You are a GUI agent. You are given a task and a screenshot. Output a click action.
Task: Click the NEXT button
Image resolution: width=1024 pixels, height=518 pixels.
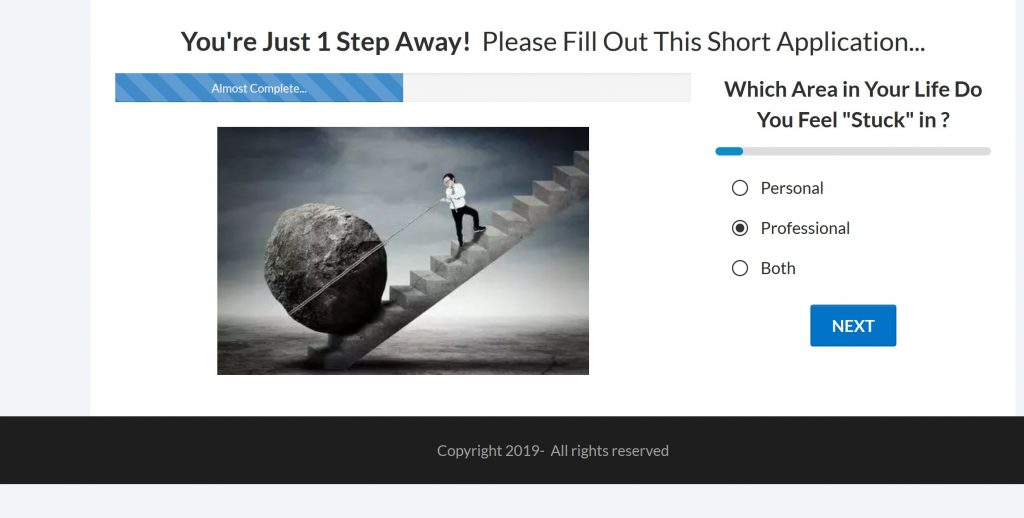click(x=853, y=325)
